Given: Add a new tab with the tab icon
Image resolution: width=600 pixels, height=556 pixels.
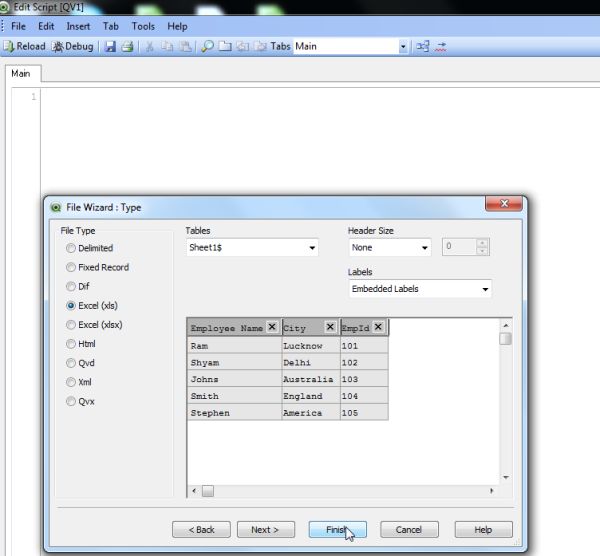Looking at the screenshot, I should [x=225, y=46].
